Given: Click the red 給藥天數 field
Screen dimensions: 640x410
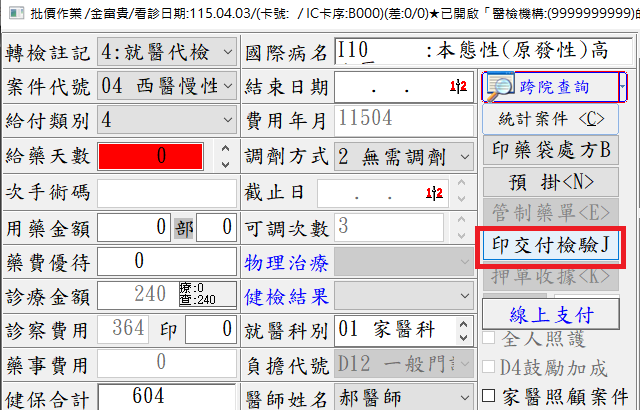Looking at the screenshot, I should tap(153, 157).
